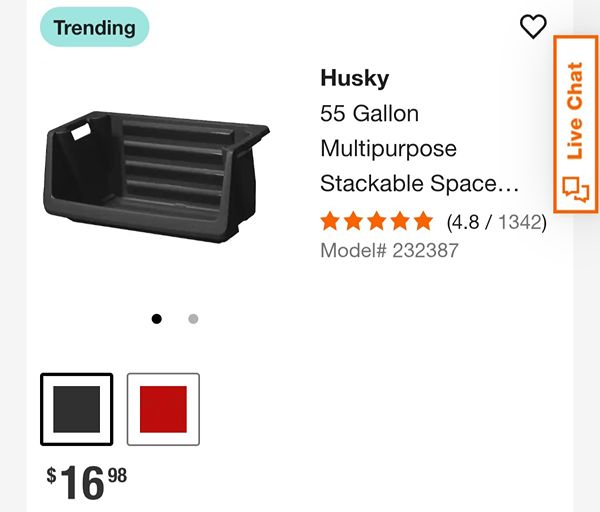Click the first orange star

330,222
